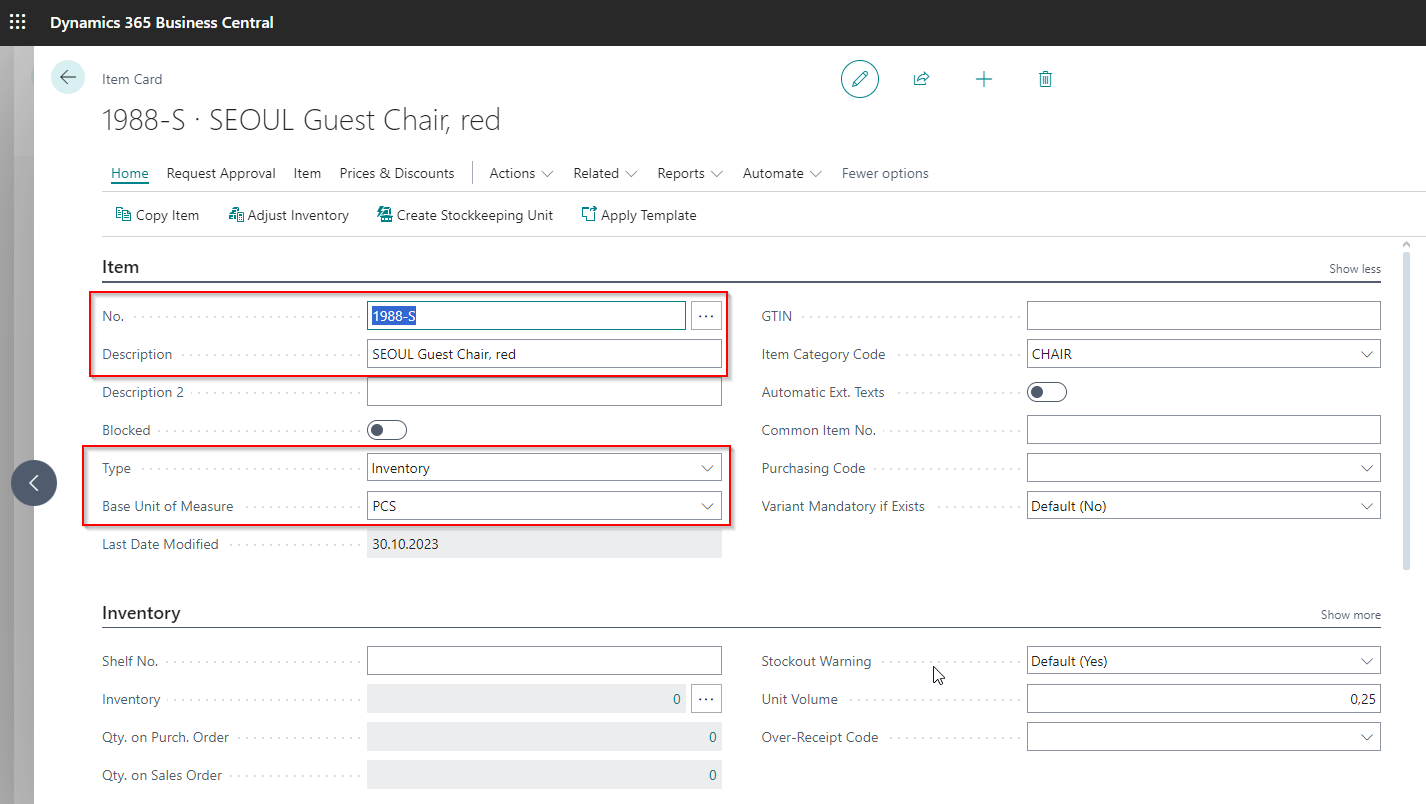Click the left chevron circle on side

point(34,483)
